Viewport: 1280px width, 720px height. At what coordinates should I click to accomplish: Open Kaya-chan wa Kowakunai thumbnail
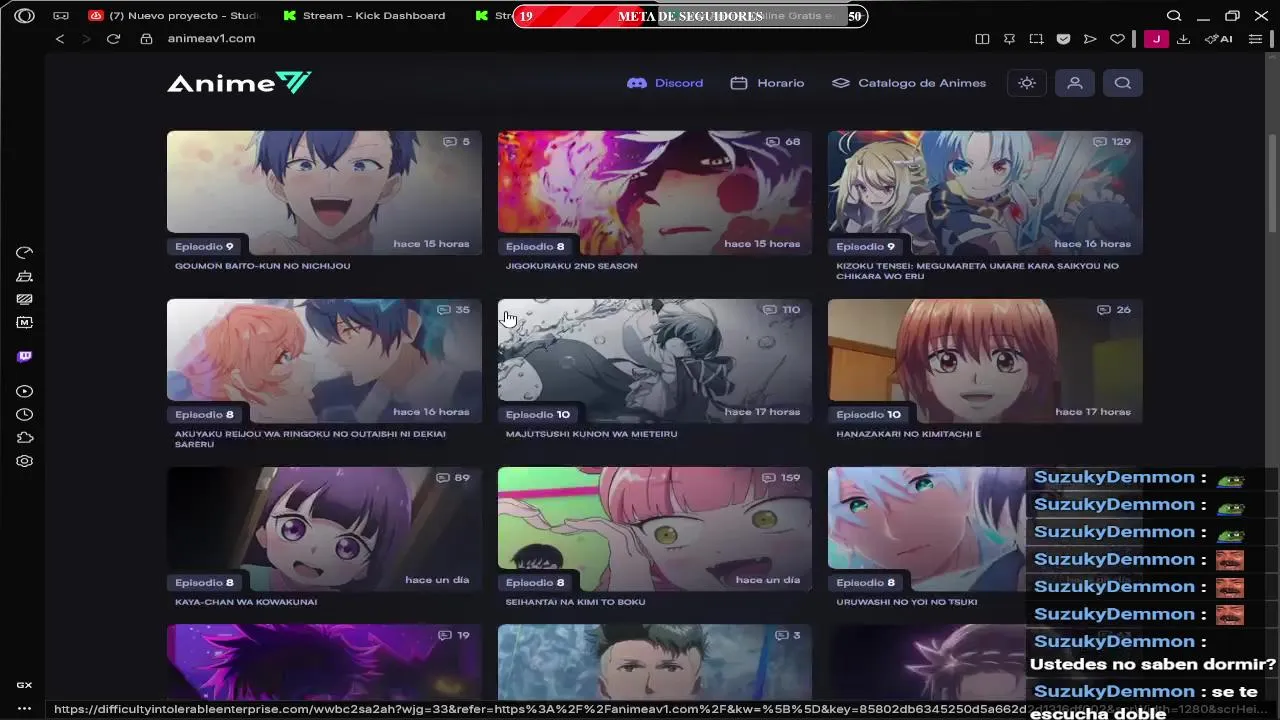[324, 529]
